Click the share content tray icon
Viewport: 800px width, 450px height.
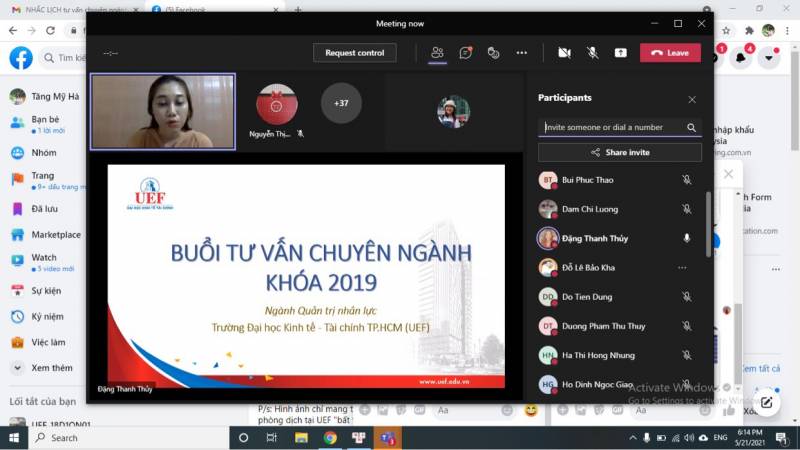[x=621, y=53]
